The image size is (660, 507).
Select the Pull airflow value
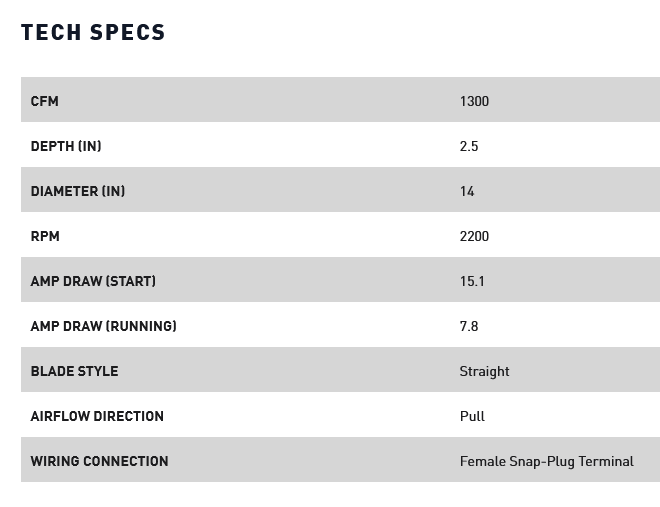click(x=472, y=416)
